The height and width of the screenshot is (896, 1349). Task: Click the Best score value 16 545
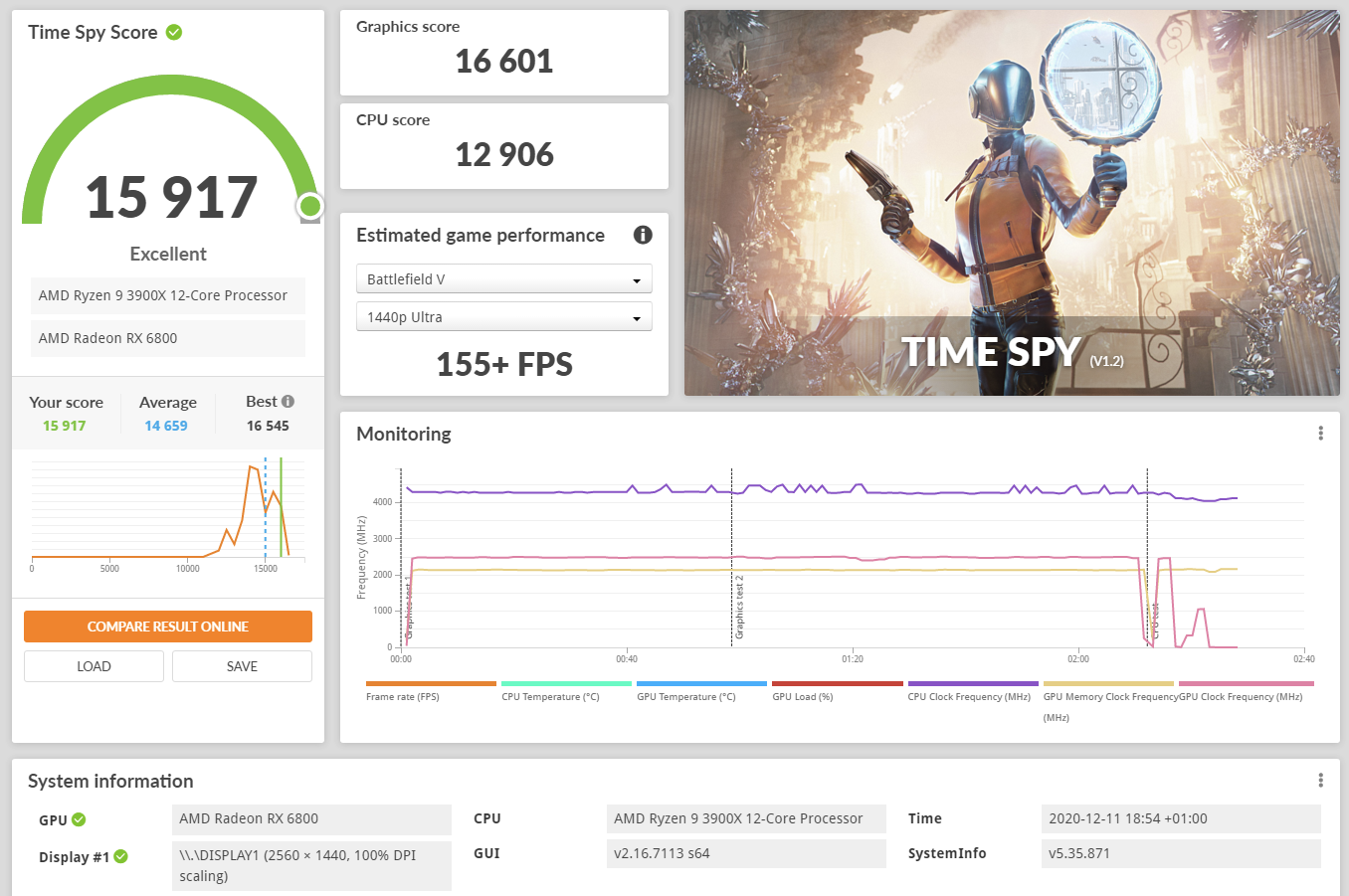pos(269,426)
